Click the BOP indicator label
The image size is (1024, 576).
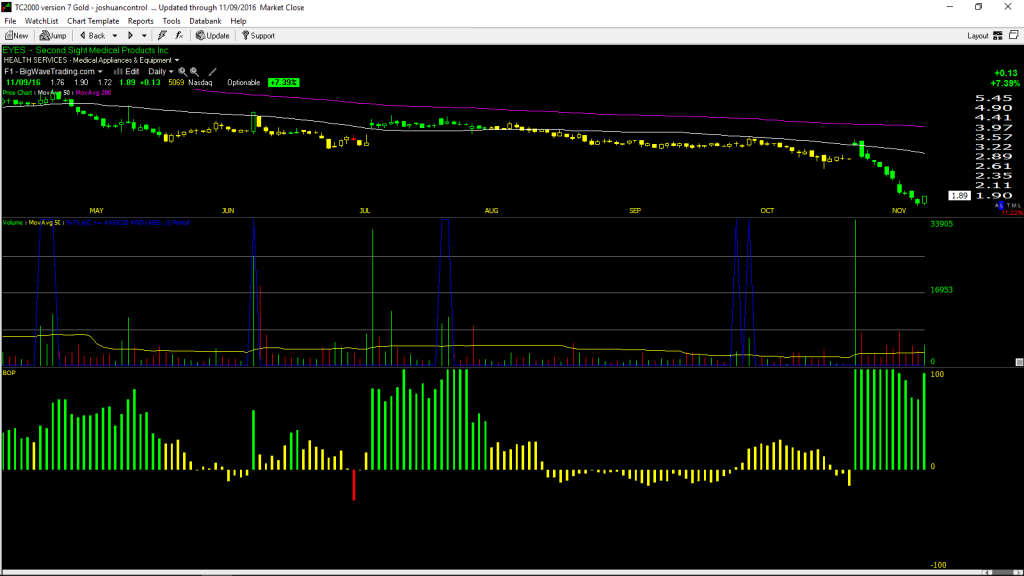tap(9, 373)
